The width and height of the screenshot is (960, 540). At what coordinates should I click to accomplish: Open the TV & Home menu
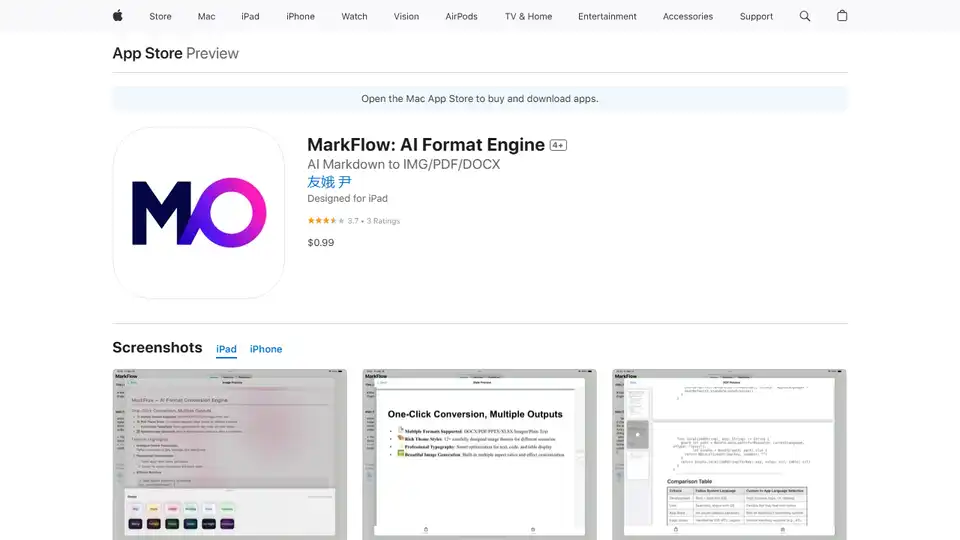528,17
